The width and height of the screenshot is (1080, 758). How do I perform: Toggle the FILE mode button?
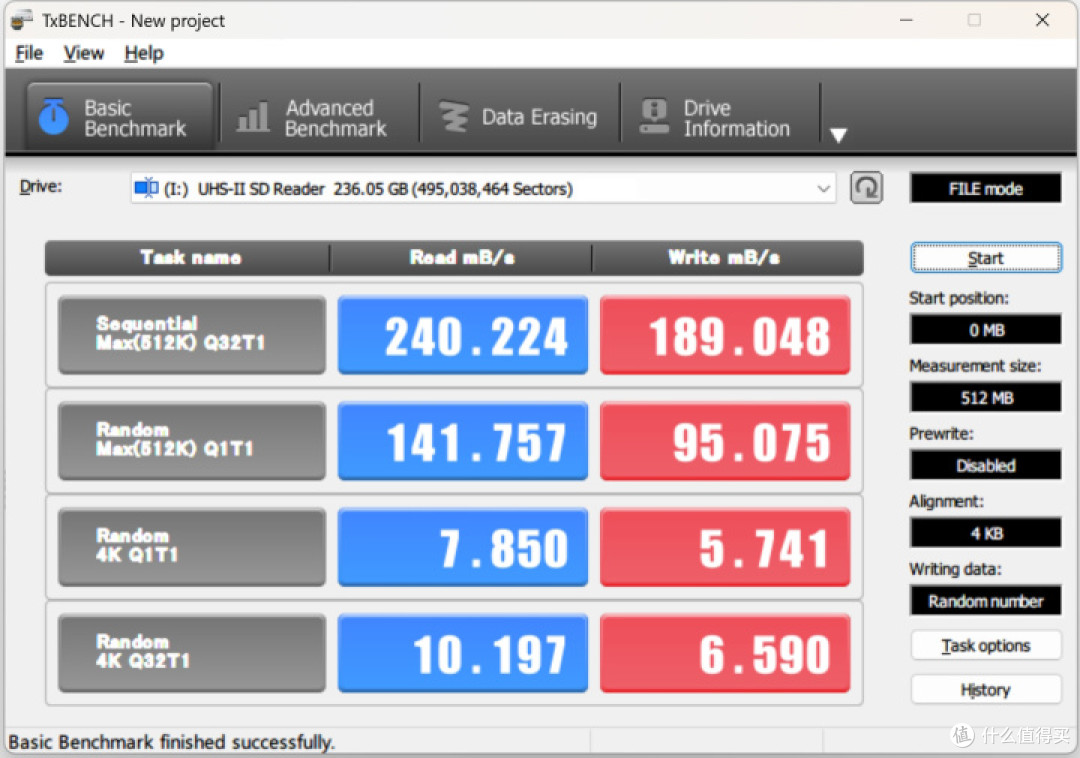[986, 189]
